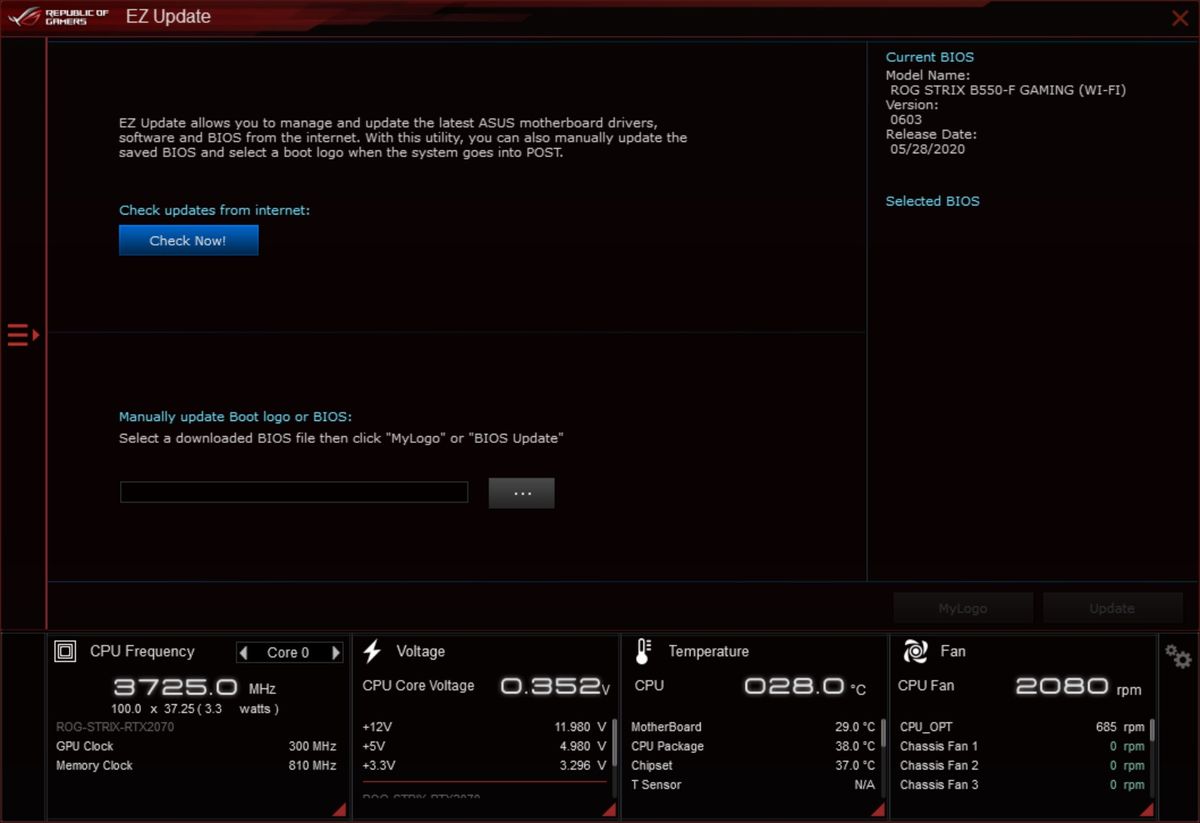Screen dimensions: 1200x823
Task: Select next core with right arrow
Action: click(335, 653)
